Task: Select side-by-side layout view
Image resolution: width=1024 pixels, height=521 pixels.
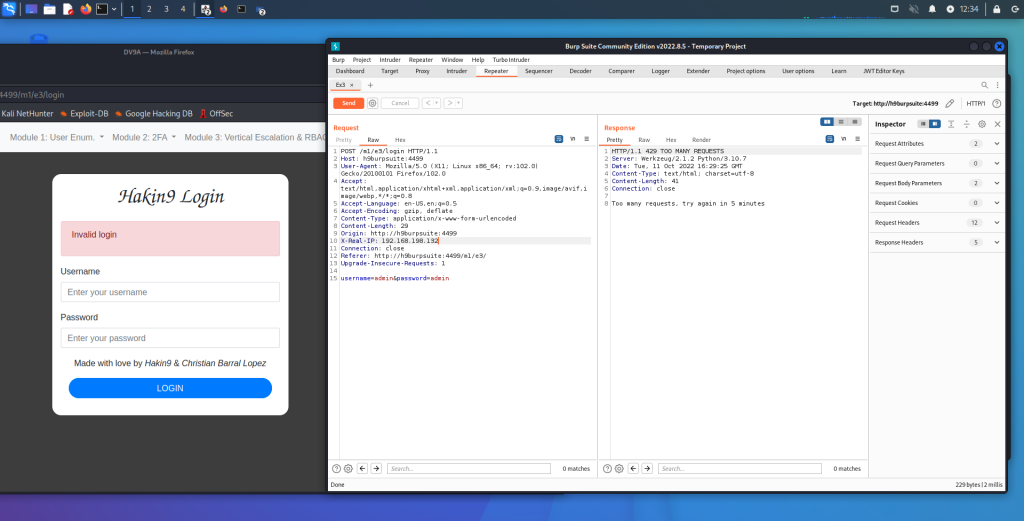Action: click(x=827, y=122)
